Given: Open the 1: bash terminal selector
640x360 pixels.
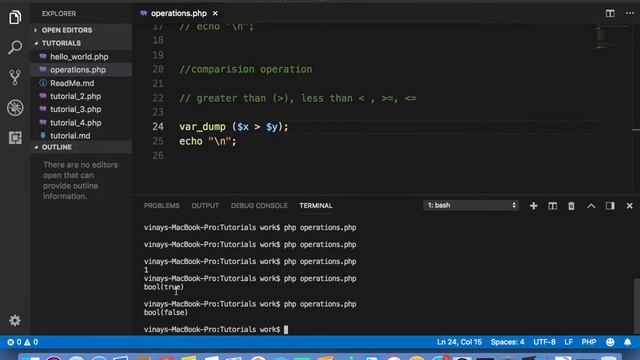Looking at the screenshot, I should click(x=471, y=205).
